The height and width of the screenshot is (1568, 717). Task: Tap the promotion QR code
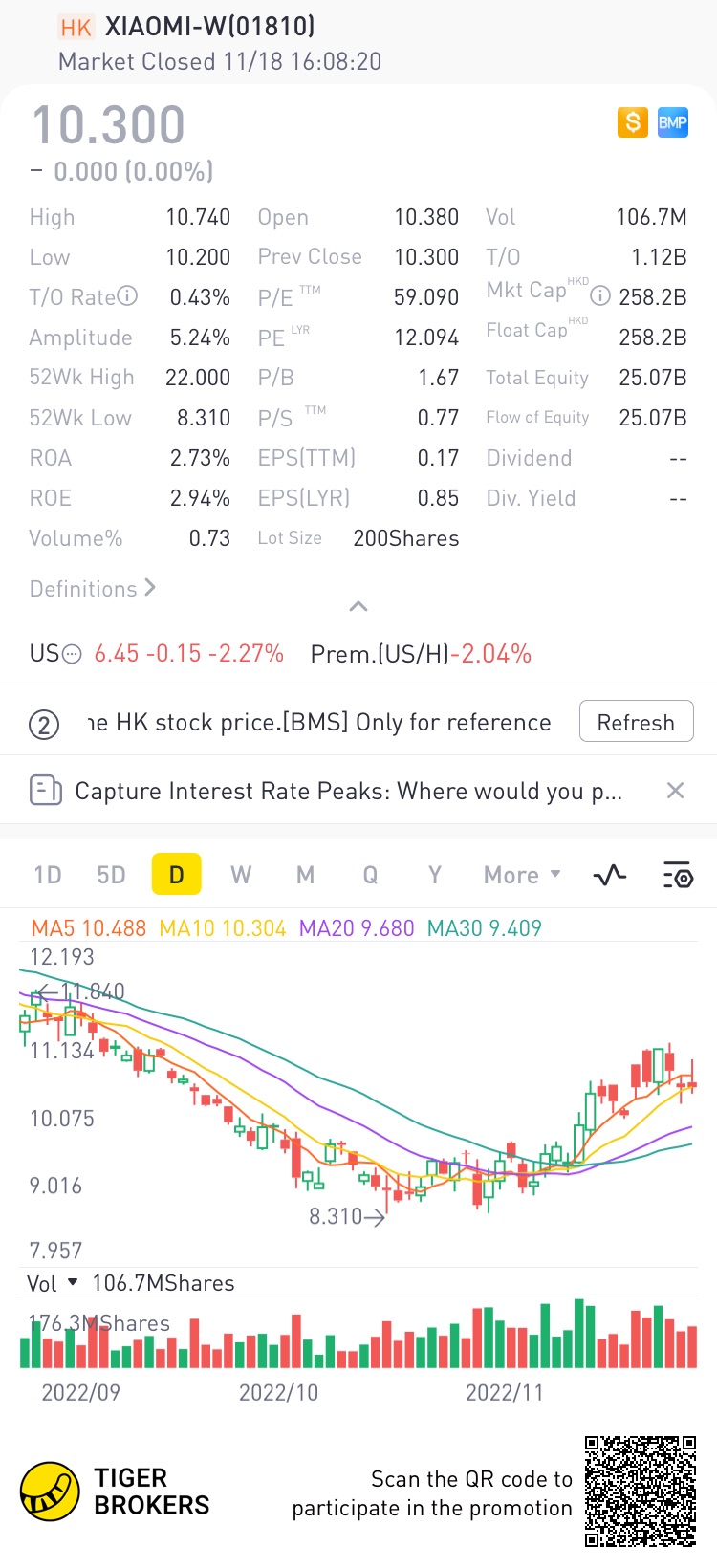[641, 1491]
